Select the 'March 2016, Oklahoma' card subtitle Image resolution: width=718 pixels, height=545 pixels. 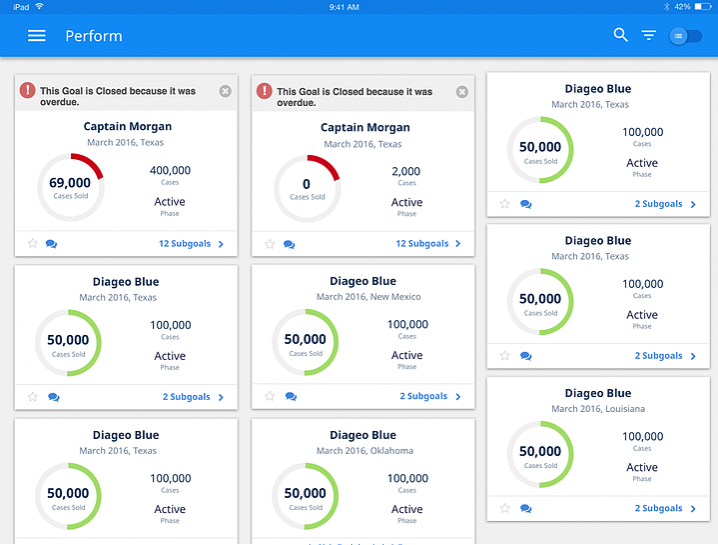[364, 451]
